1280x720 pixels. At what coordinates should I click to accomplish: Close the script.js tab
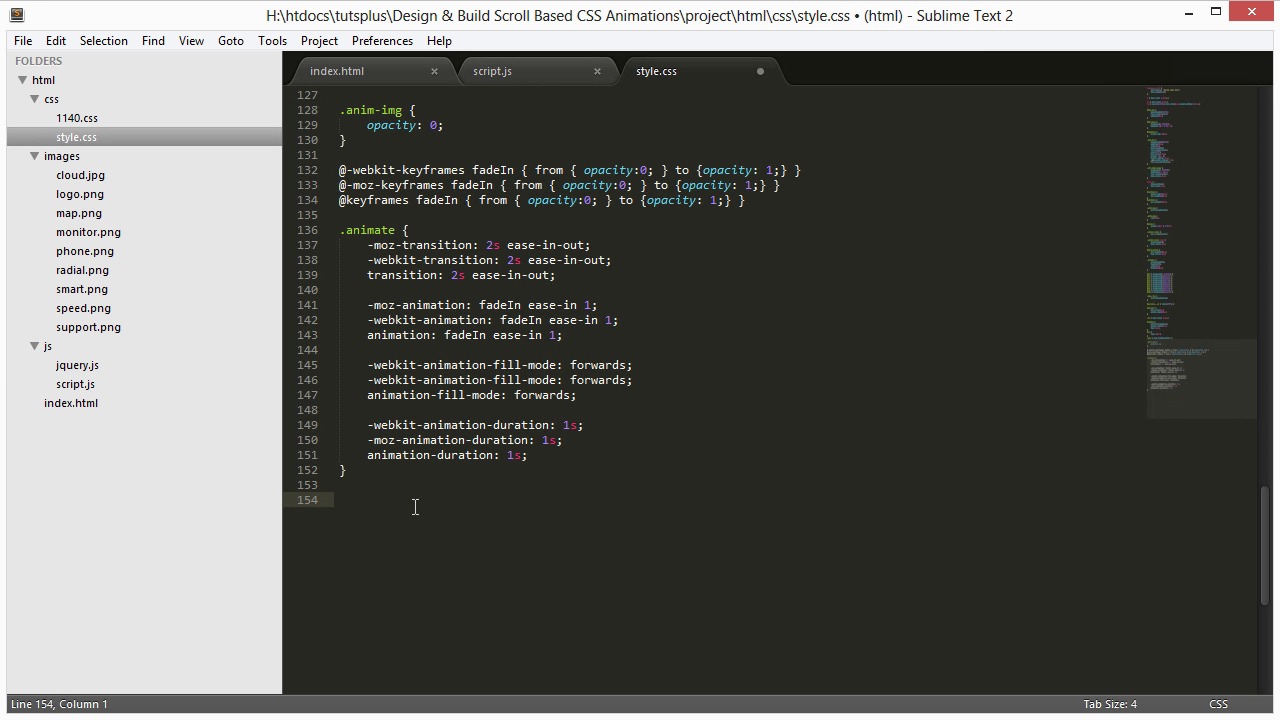click(x=597, y=71)
